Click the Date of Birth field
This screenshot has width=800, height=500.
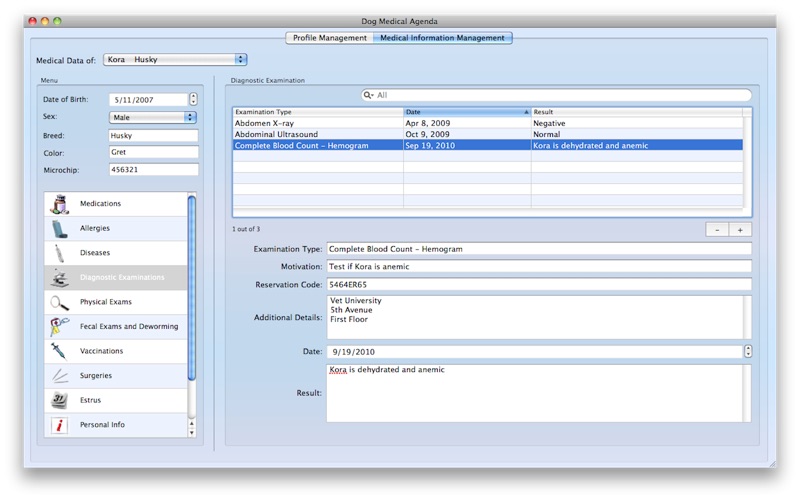click(148, 100)
